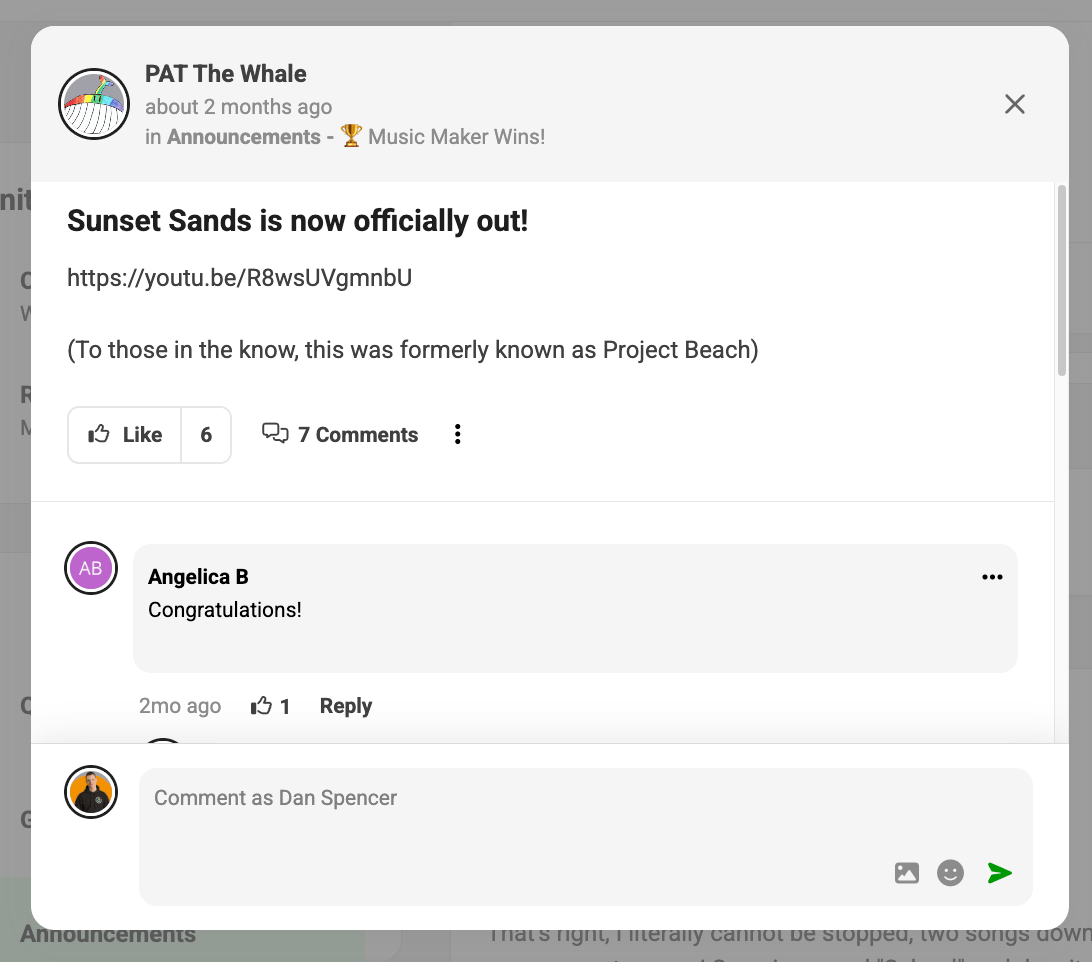Show the post's 6 likes count
The height and width of the screenshot is (962, 1092).
[206, 435]
